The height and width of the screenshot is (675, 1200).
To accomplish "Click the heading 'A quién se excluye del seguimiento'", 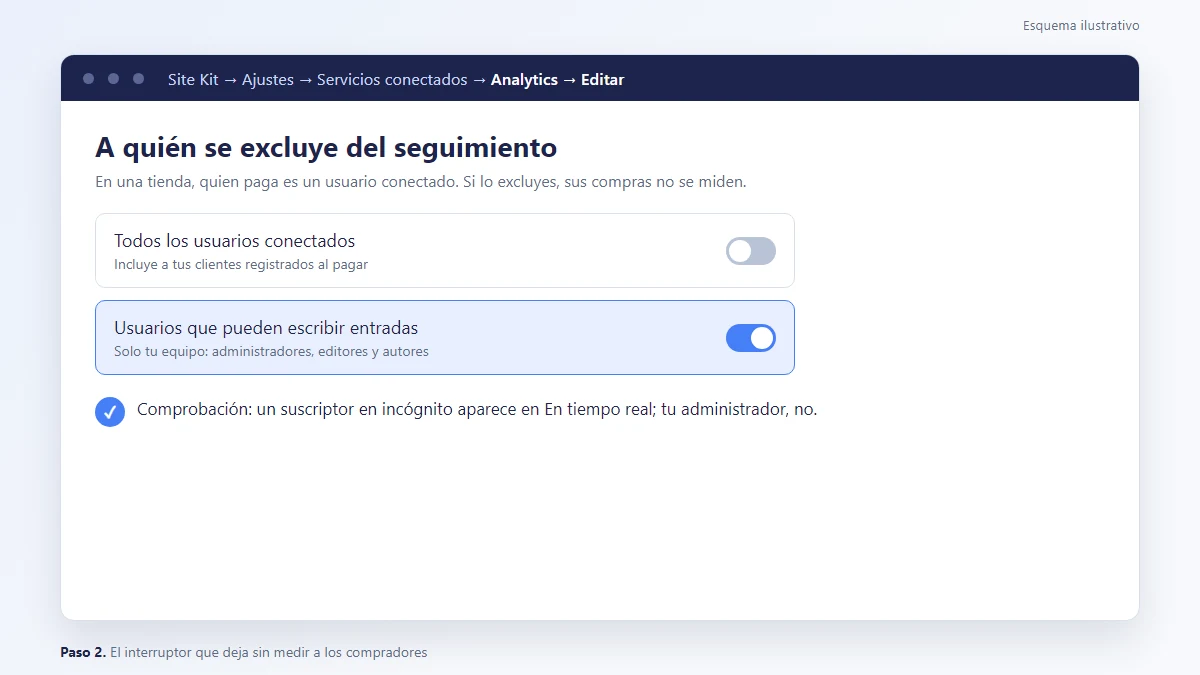I will click(326, 148).
